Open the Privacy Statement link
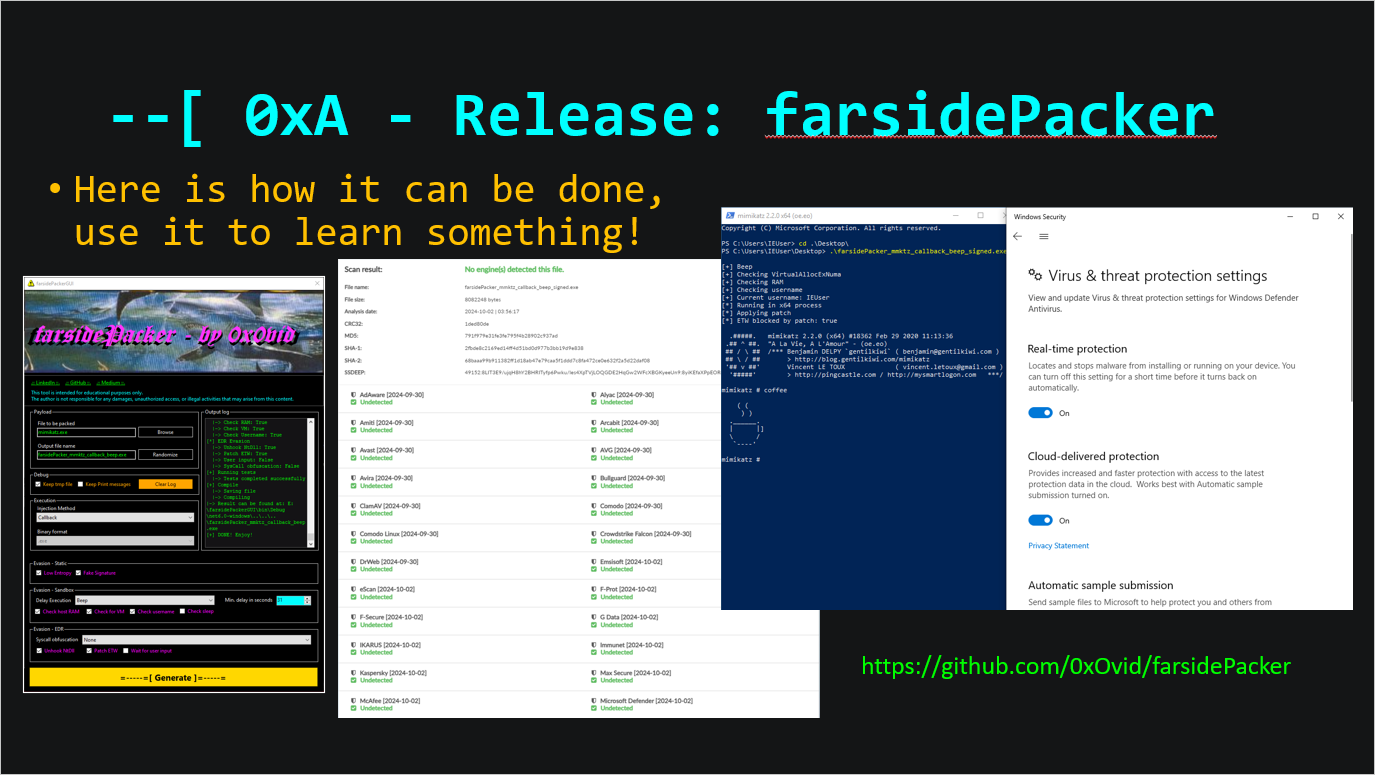The height and width of the screenshot is (775, 1375). tap(1058, 546)
